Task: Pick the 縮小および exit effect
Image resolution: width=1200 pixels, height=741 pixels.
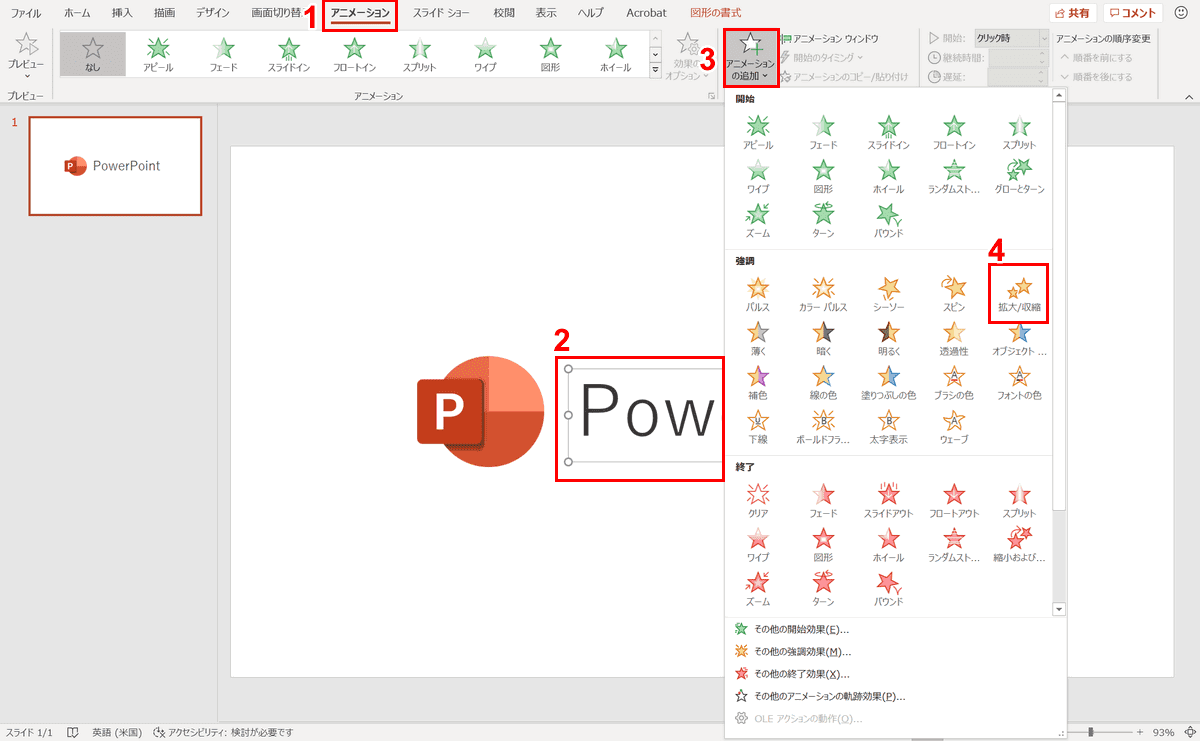Action: (1019, 545)
